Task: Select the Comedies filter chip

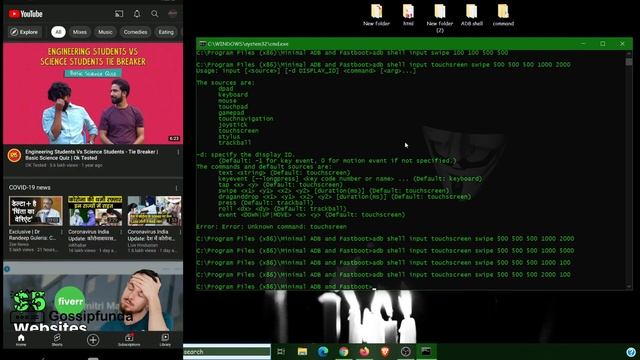Action: (135, 32)
